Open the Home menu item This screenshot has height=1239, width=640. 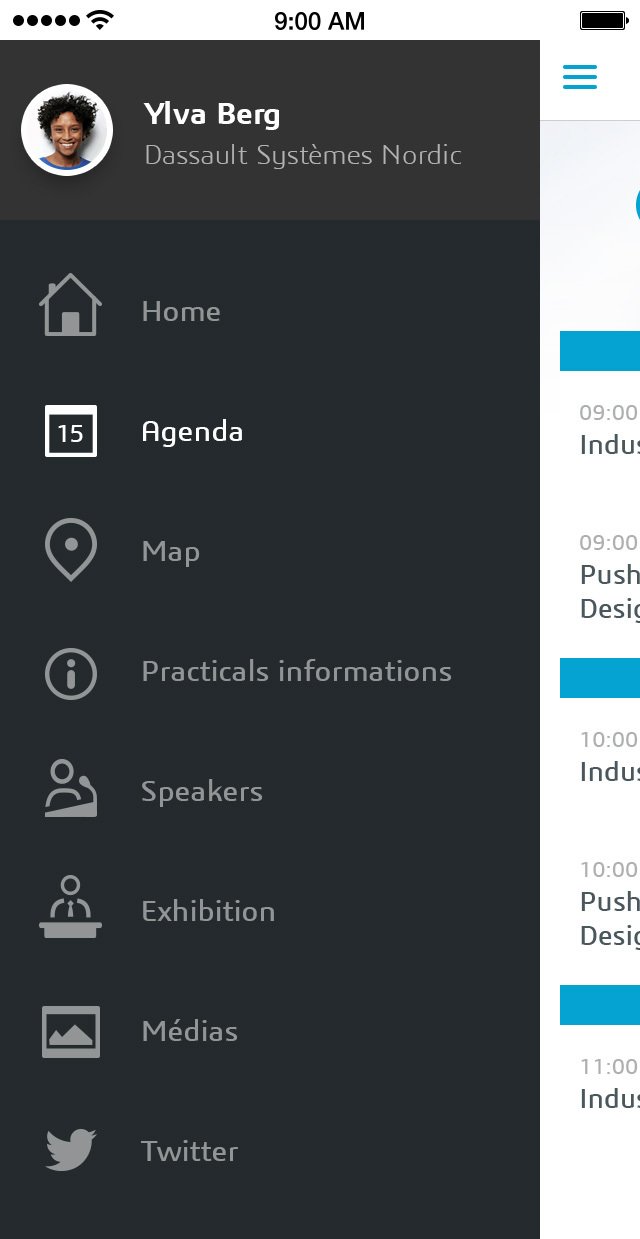[x=181, y=312]
